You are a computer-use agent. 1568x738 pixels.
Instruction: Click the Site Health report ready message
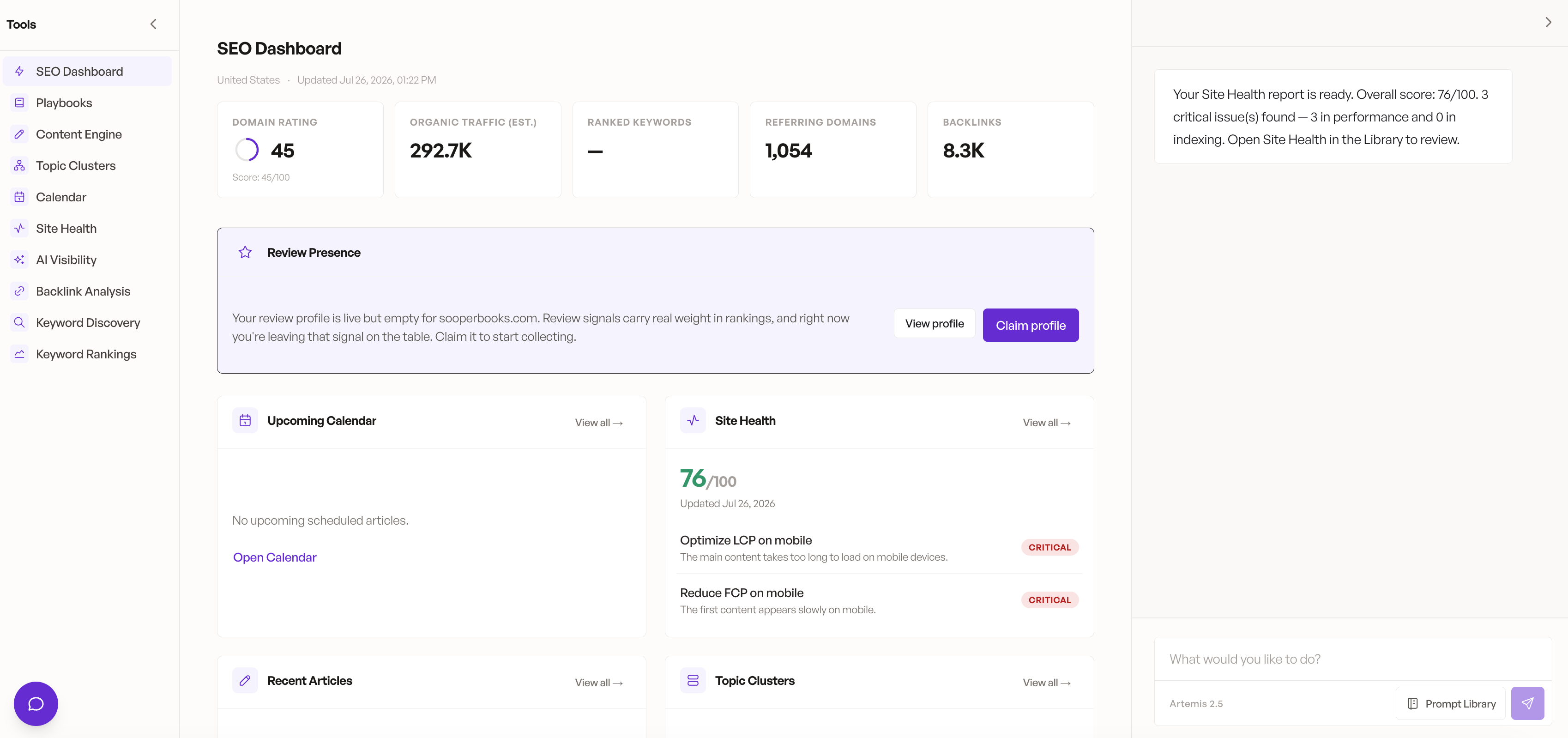tap(1333, 116)
